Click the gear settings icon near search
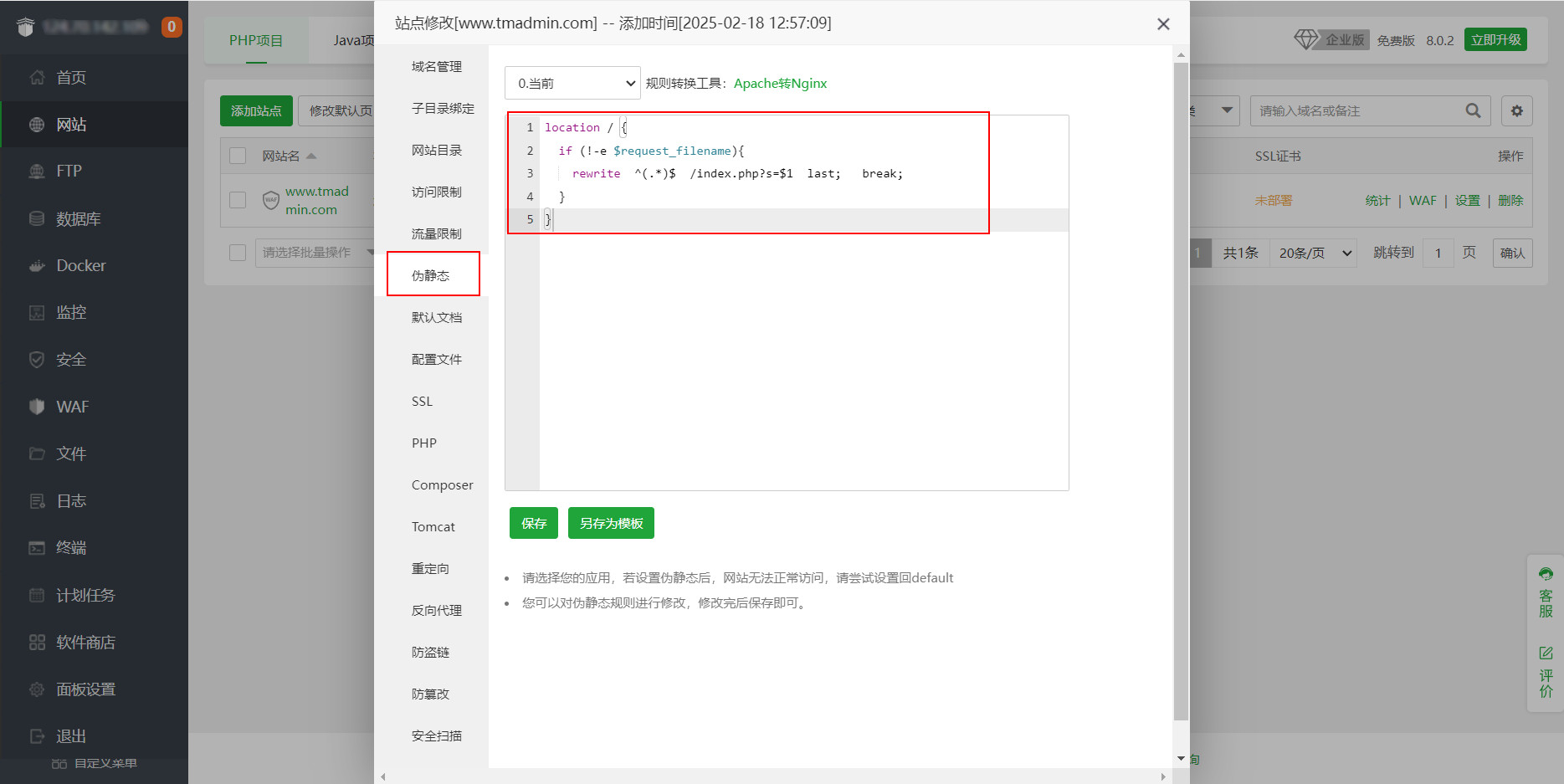The height and width of the screenshot is (784, 1564). [x=1516, y=111]
